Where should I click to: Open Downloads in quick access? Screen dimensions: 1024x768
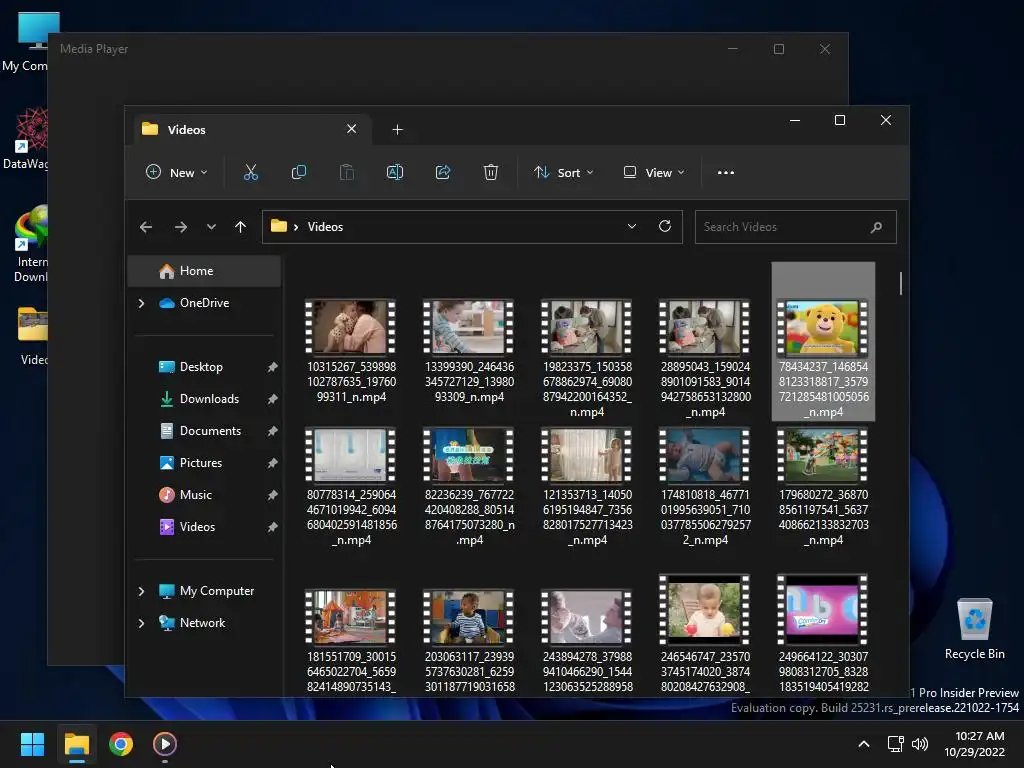point(204,399)
